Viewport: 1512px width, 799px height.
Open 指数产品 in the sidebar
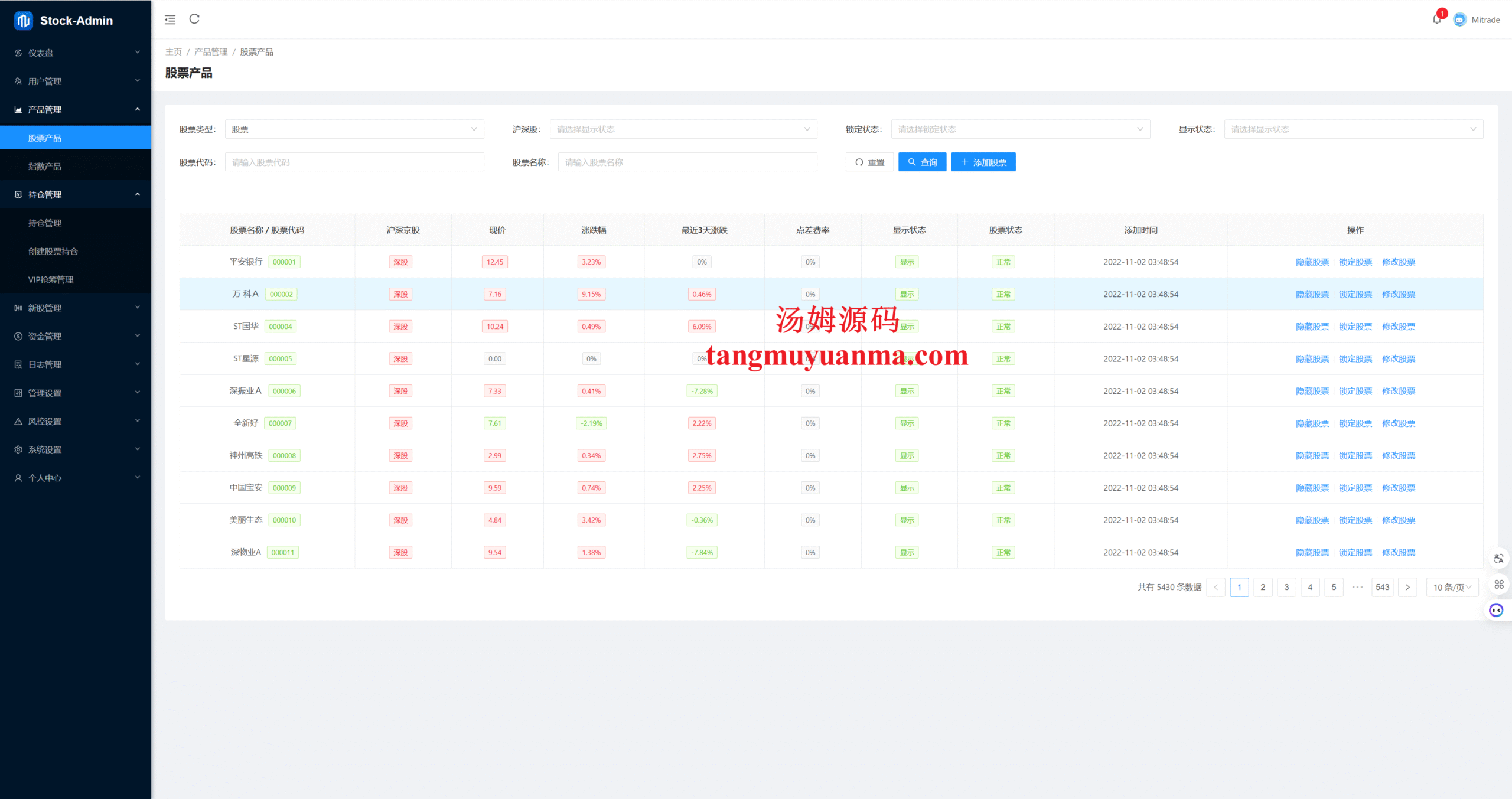[45, 167]
